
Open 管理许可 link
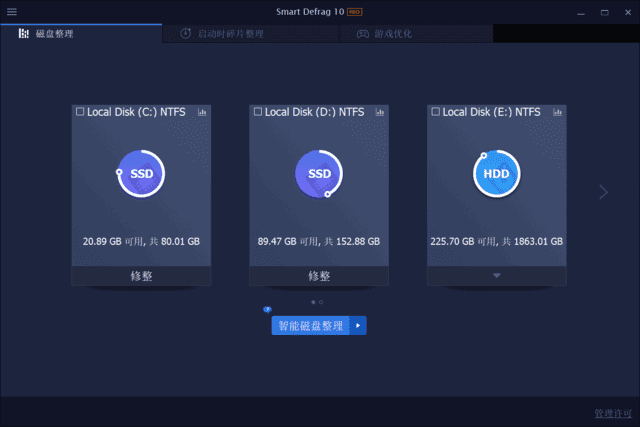[613, 414]
